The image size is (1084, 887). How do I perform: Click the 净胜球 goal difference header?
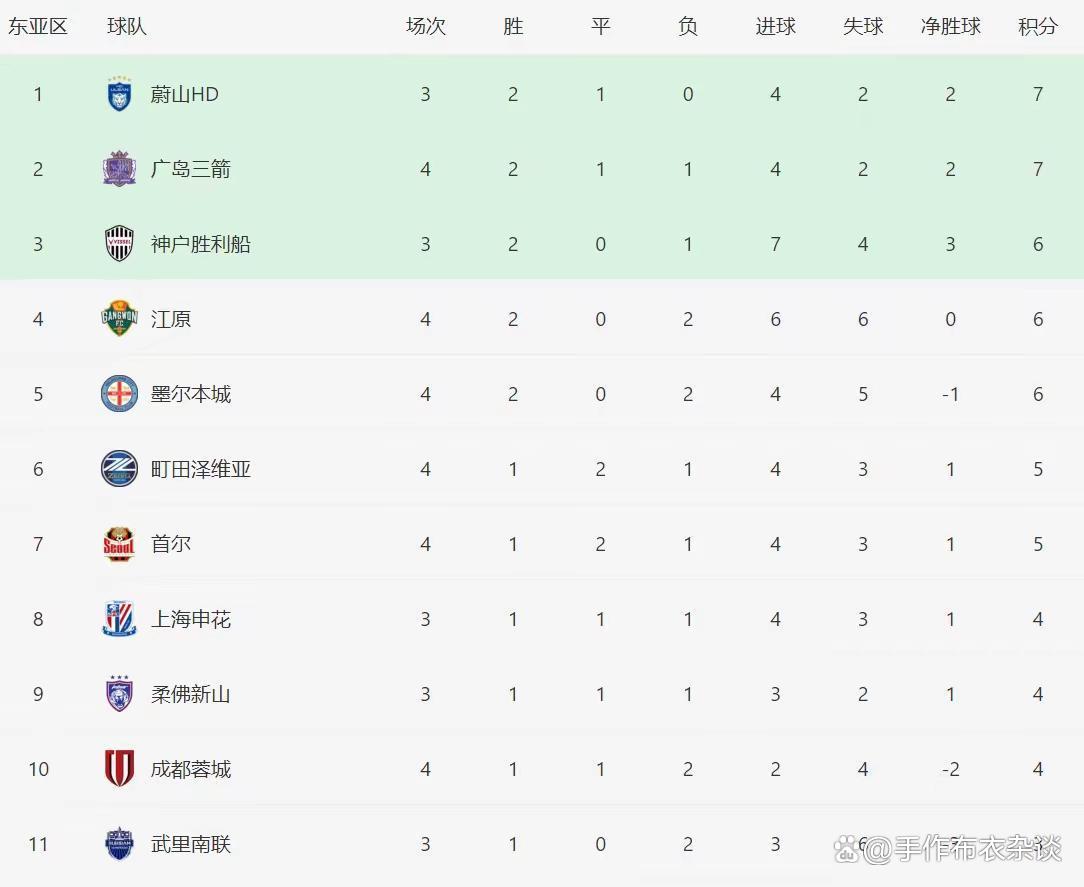[950, 27]
